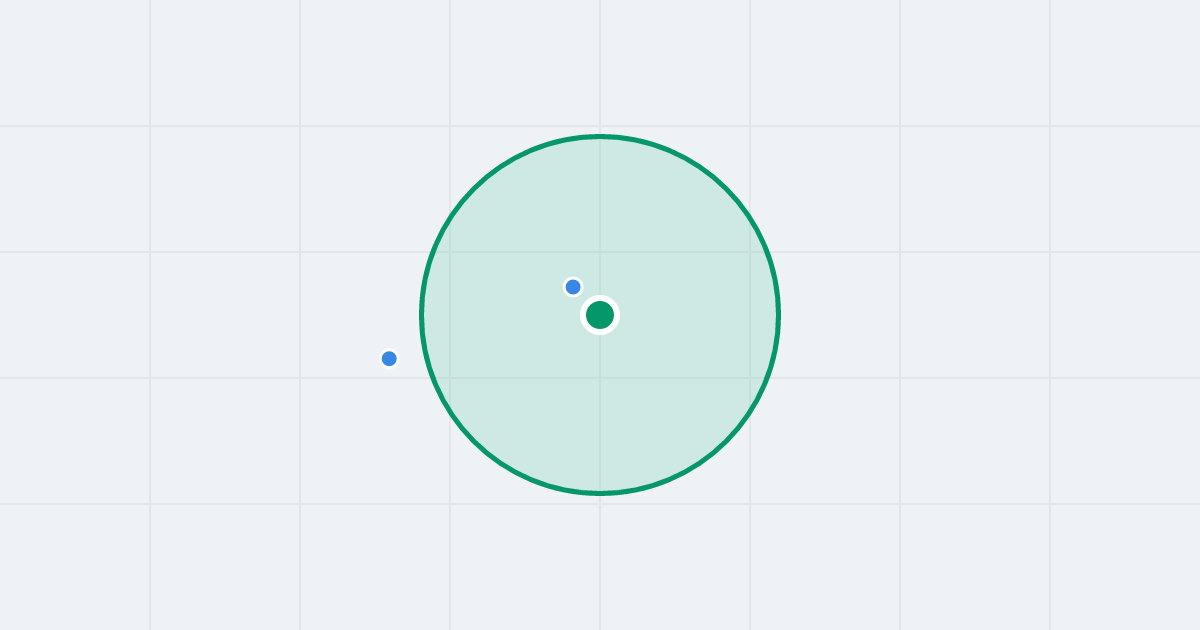Image resolution: width=1200 pixels, height=630 pixels.
Task: Select the blue dot outside the circle
Action: pos(389,358)
